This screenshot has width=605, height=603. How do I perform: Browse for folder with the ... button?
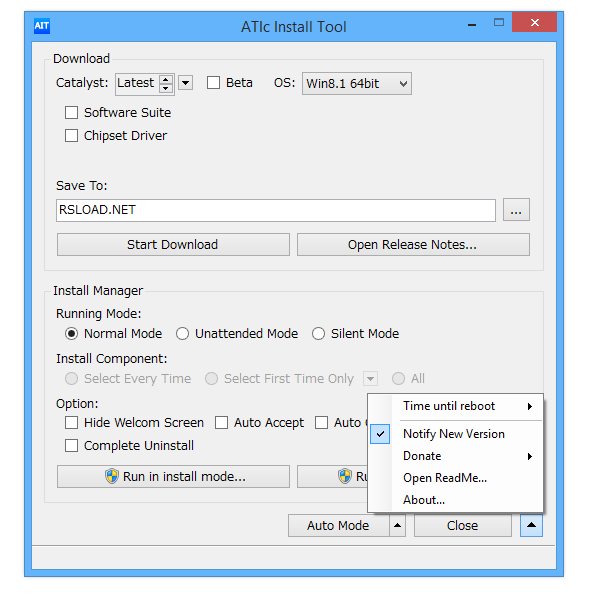516,210
